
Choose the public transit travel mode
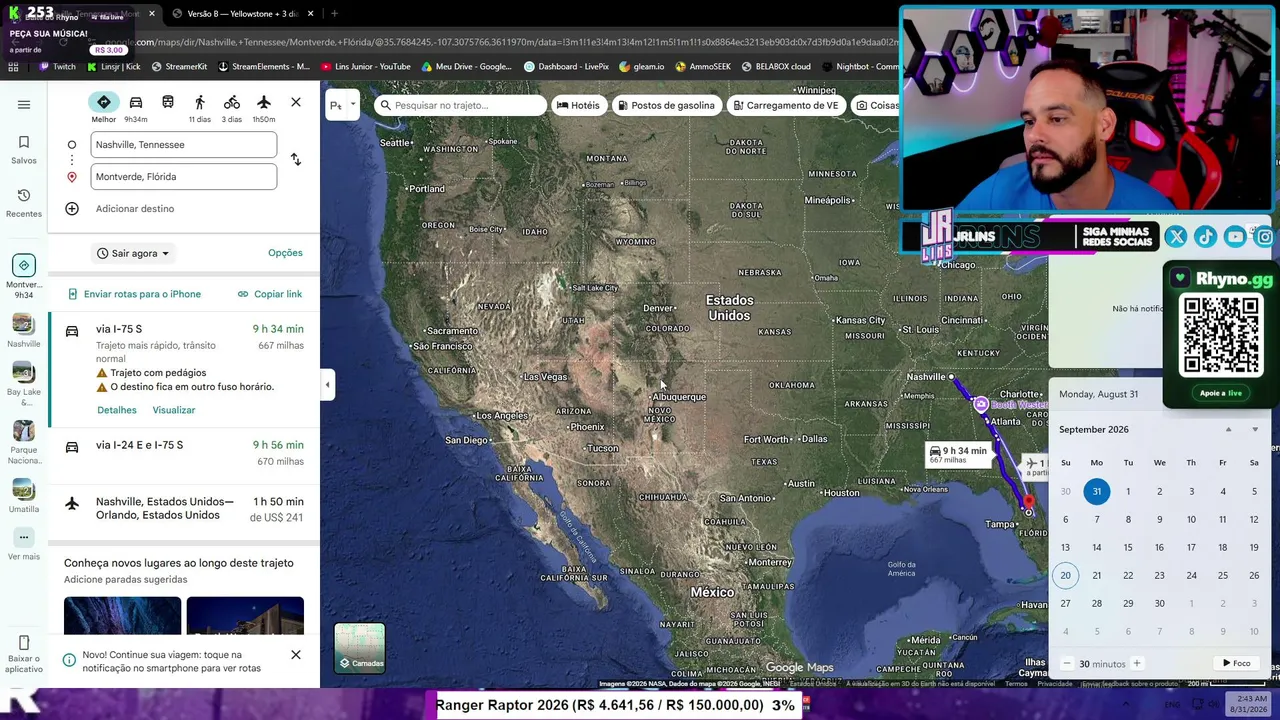point(168,103)
